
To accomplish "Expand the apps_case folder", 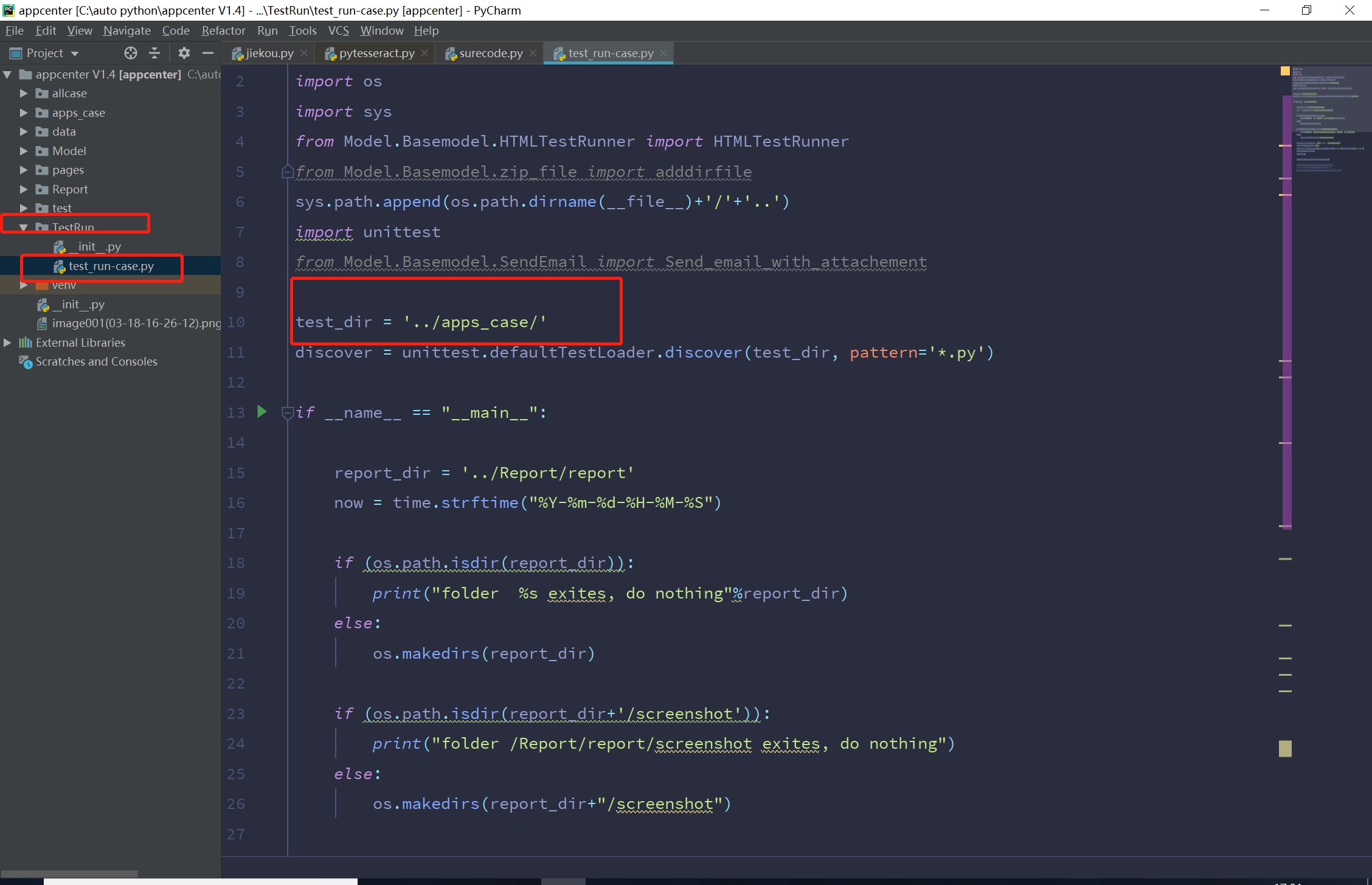I will click(x=23, y=113).
